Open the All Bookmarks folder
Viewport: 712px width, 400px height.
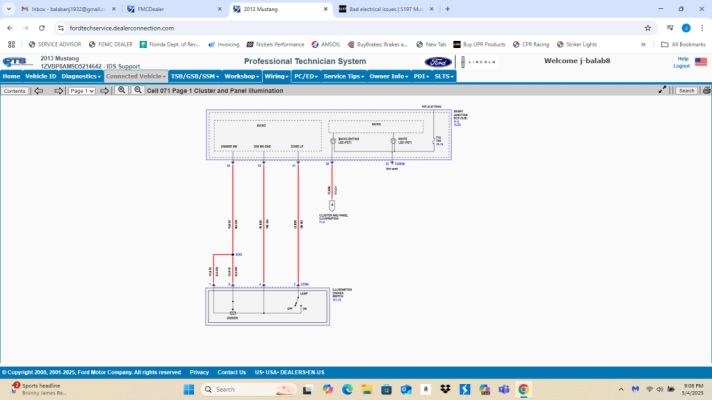(683, 44)
